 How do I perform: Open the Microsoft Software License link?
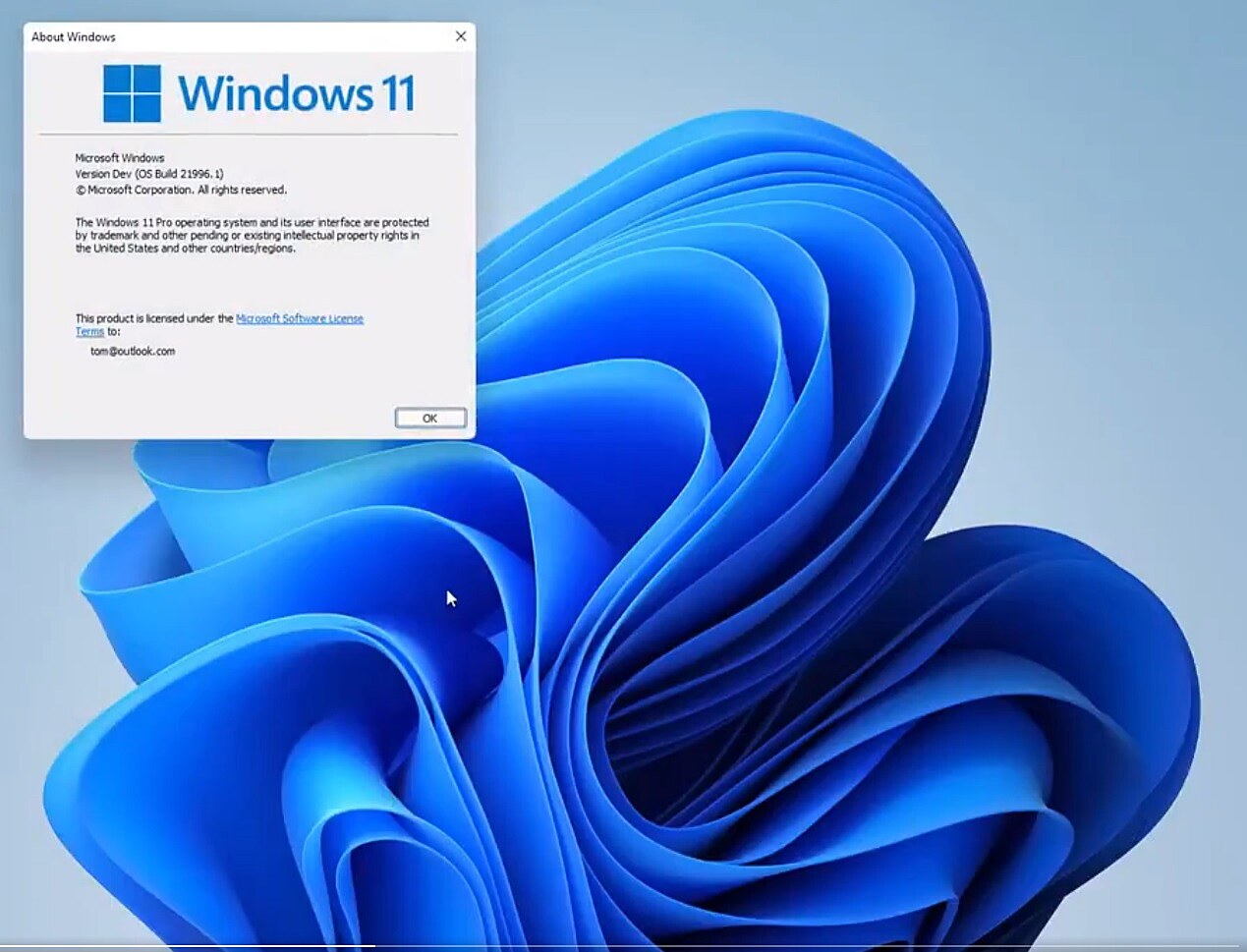300,318
